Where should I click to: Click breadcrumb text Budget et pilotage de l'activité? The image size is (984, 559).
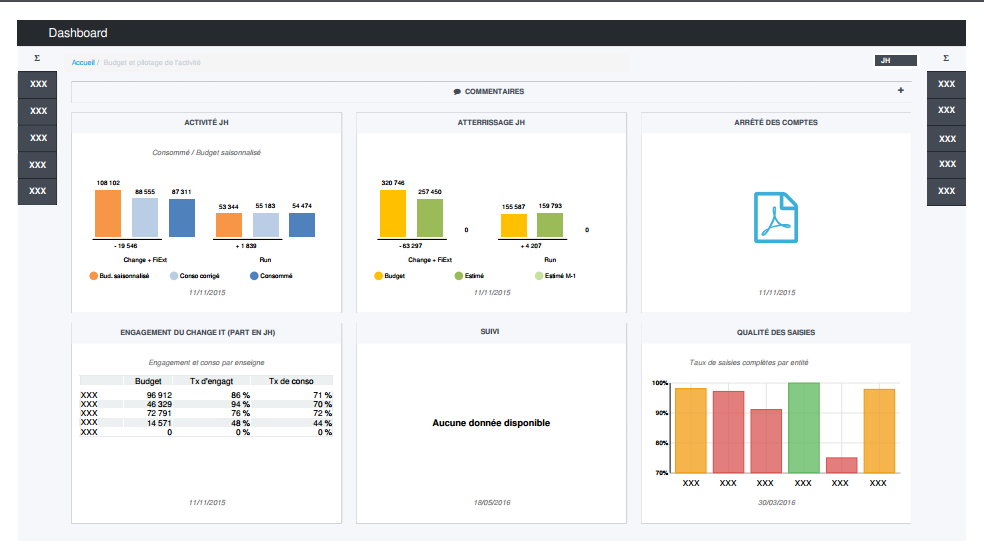click(x=152, y=63)
